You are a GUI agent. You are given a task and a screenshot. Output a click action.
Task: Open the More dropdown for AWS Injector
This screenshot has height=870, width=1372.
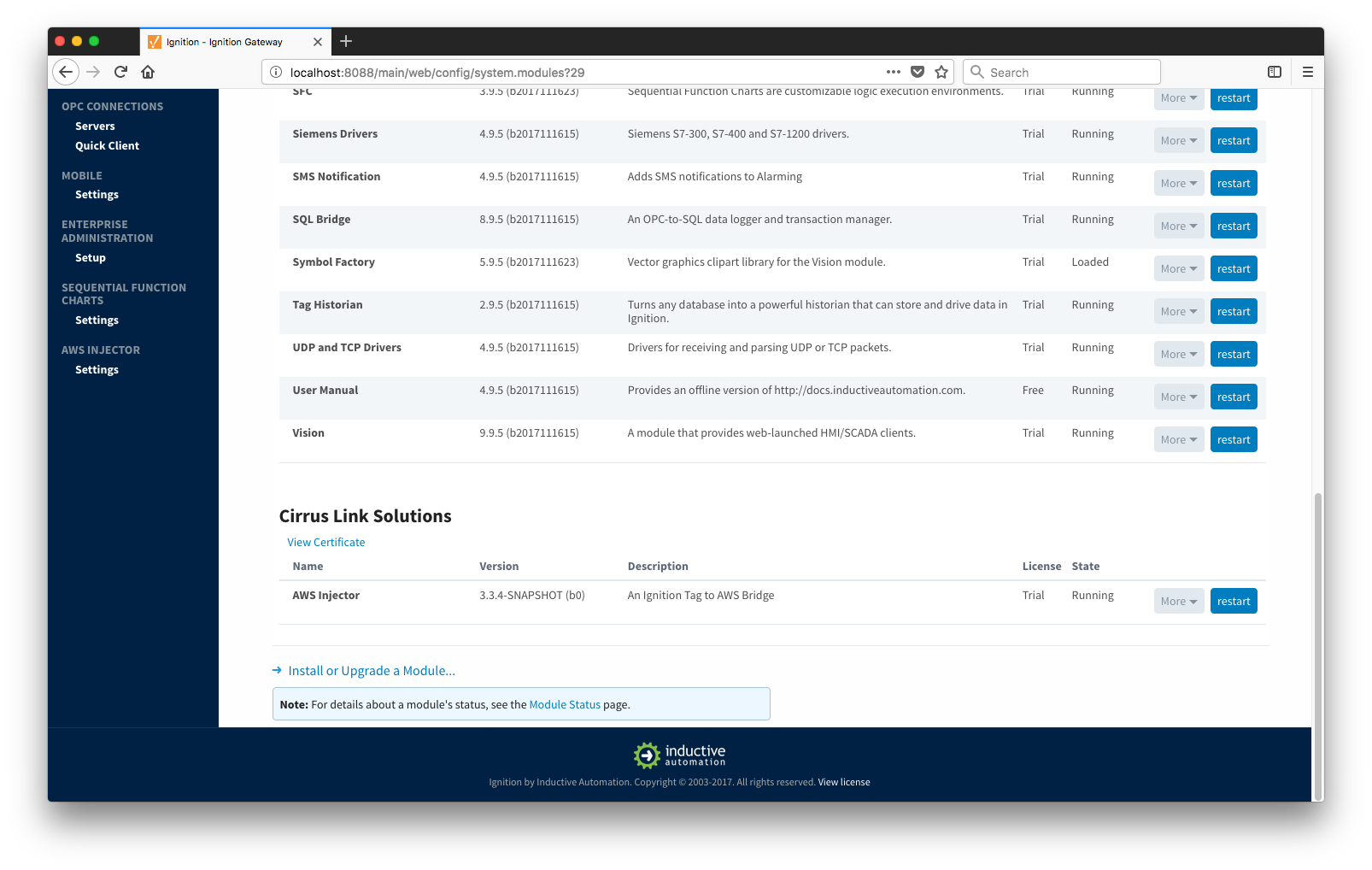tap(1178, 602)
